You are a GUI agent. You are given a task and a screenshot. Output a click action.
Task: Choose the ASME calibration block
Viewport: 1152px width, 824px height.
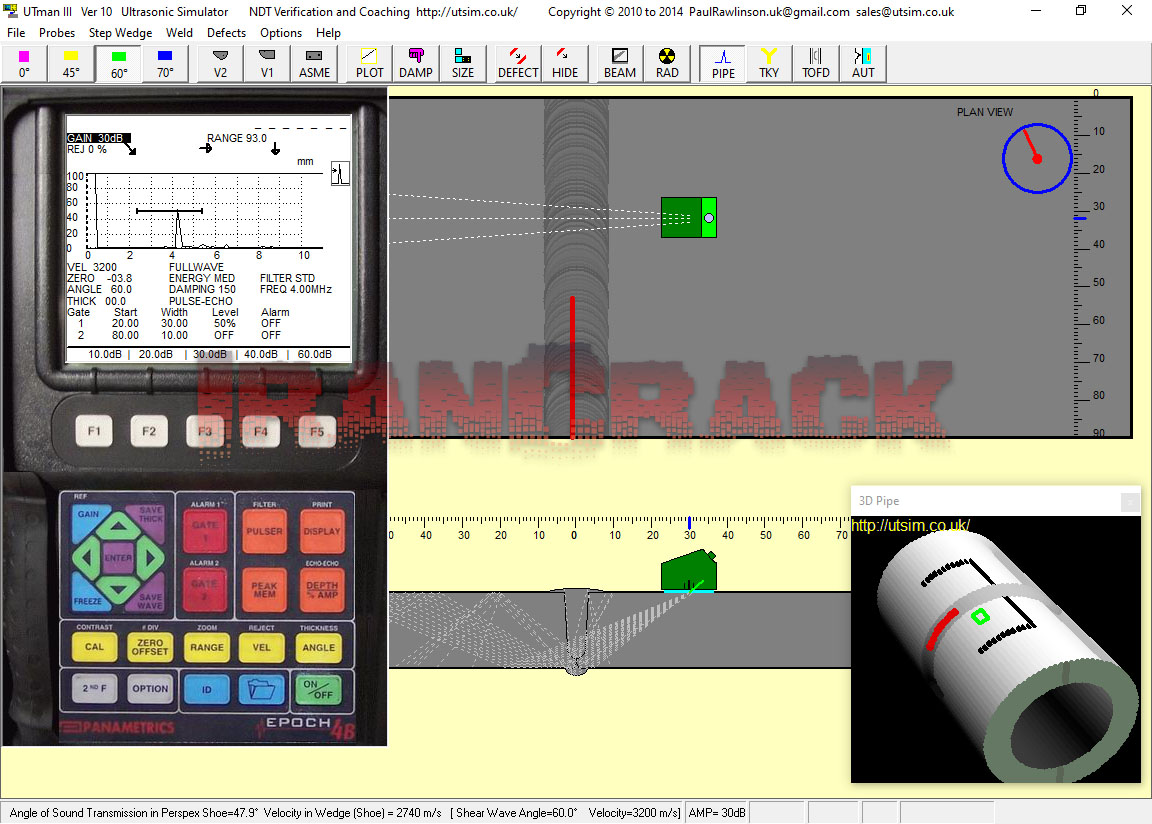314,63
